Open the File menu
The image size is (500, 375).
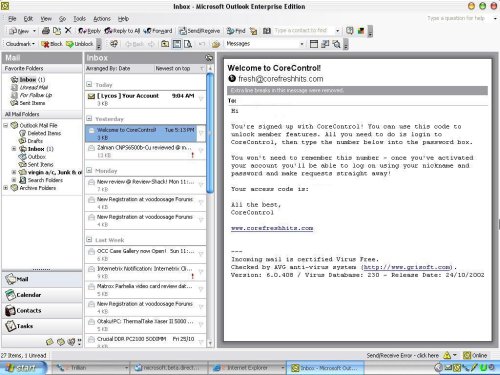[12, 19]
